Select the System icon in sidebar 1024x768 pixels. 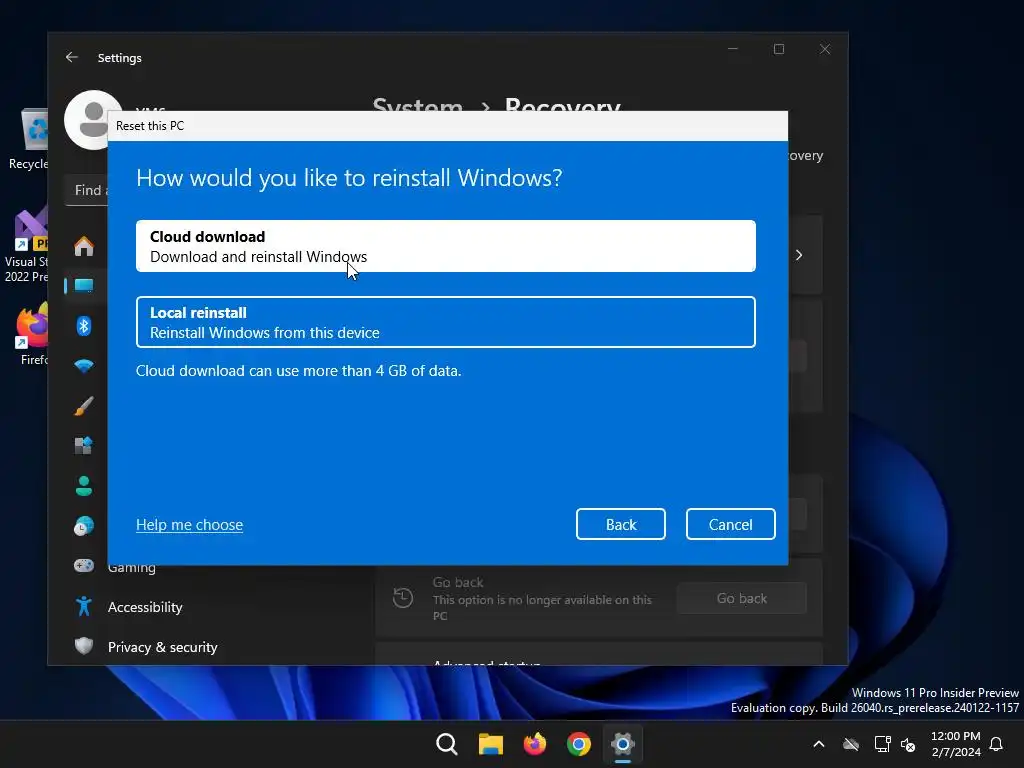(84, 285)
